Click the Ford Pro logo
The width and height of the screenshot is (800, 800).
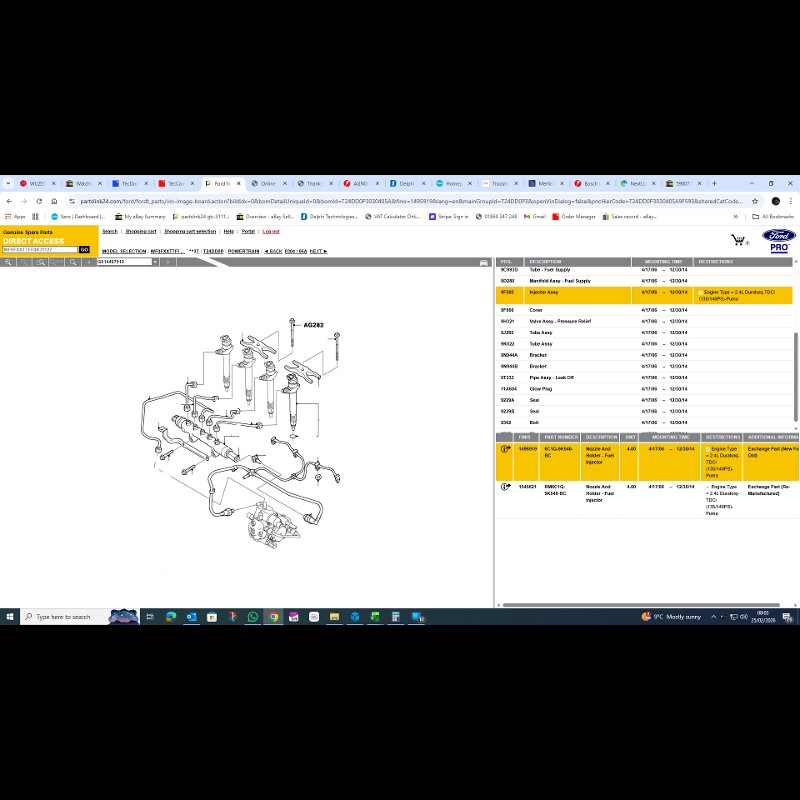pyautogui.click(x=779, y=240)
